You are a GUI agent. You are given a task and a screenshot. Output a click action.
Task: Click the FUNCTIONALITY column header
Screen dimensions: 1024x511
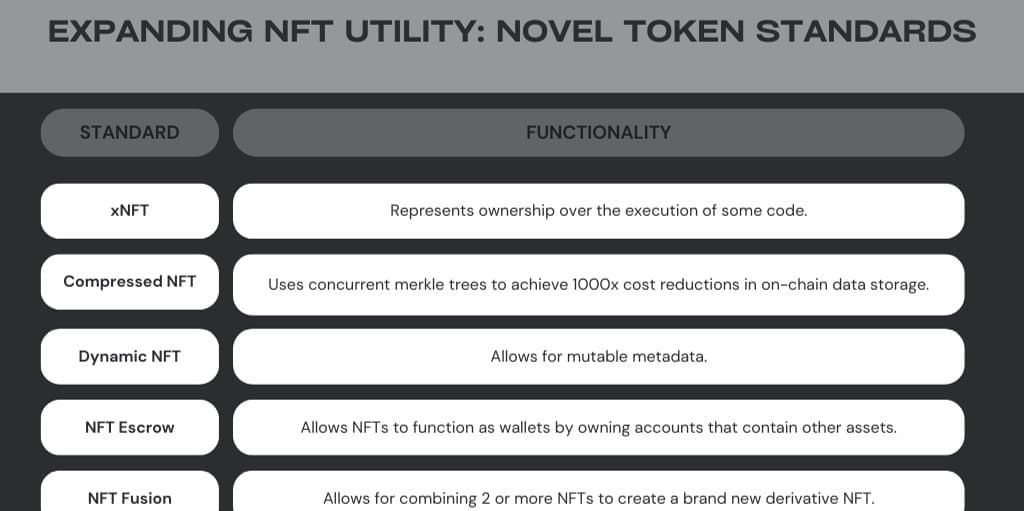(598, 133)
